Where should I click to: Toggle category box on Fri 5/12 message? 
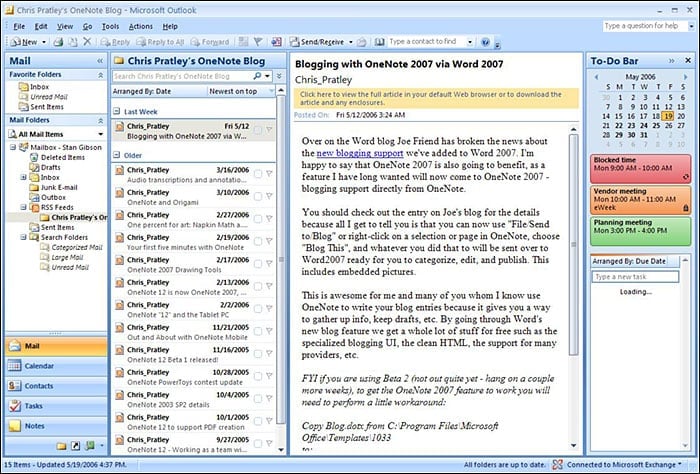click(258, 130)
